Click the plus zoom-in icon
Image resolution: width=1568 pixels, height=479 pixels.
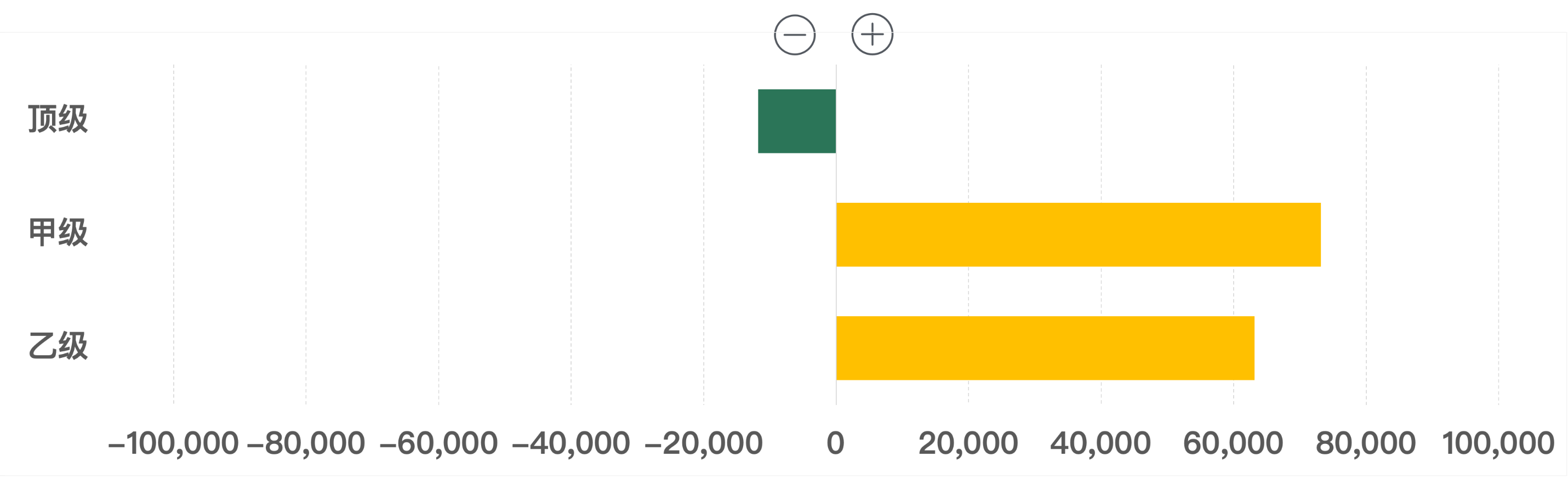pos(873,35)
